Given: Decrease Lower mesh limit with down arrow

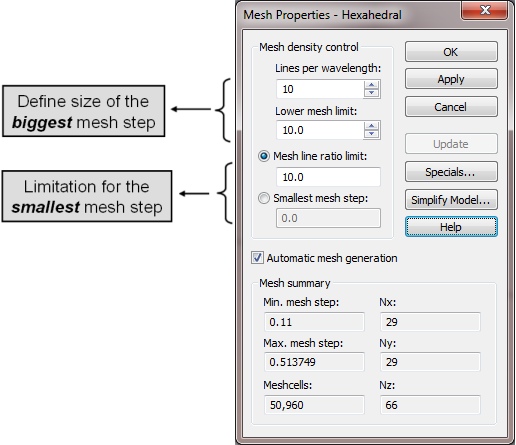Looking at the screenshot, I should pyautogui.click(x=371, y=134).
